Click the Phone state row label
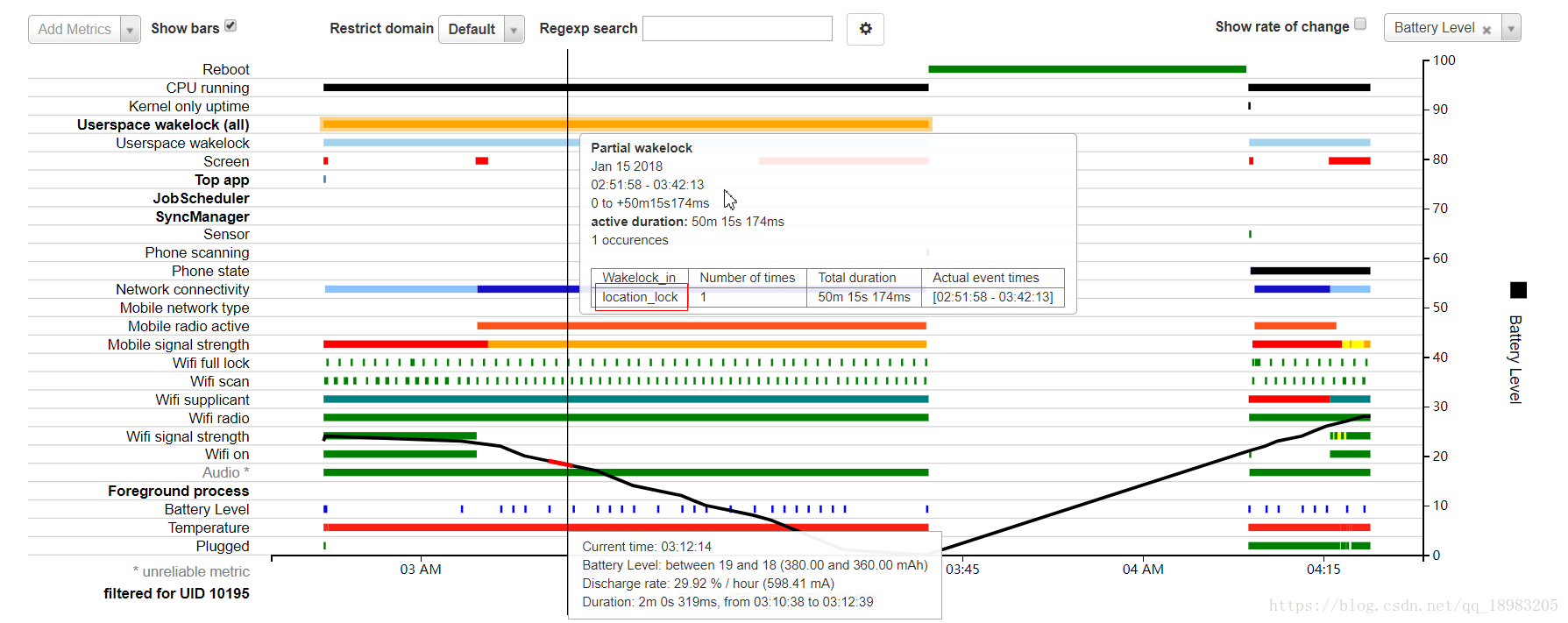1568x623 pixels. [x=210, y=271]
